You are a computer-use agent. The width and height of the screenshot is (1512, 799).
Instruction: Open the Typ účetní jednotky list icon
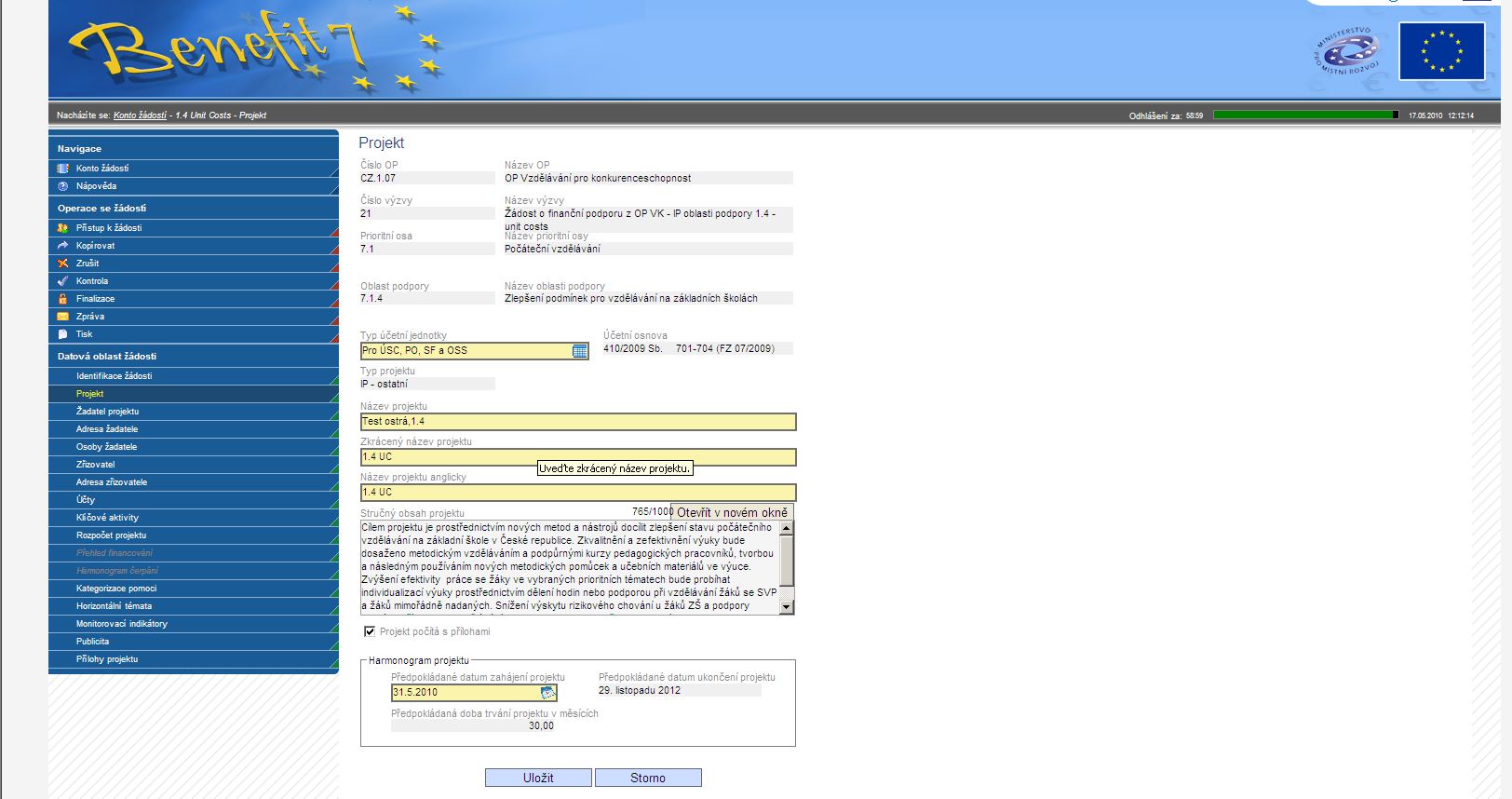(580, 351)
